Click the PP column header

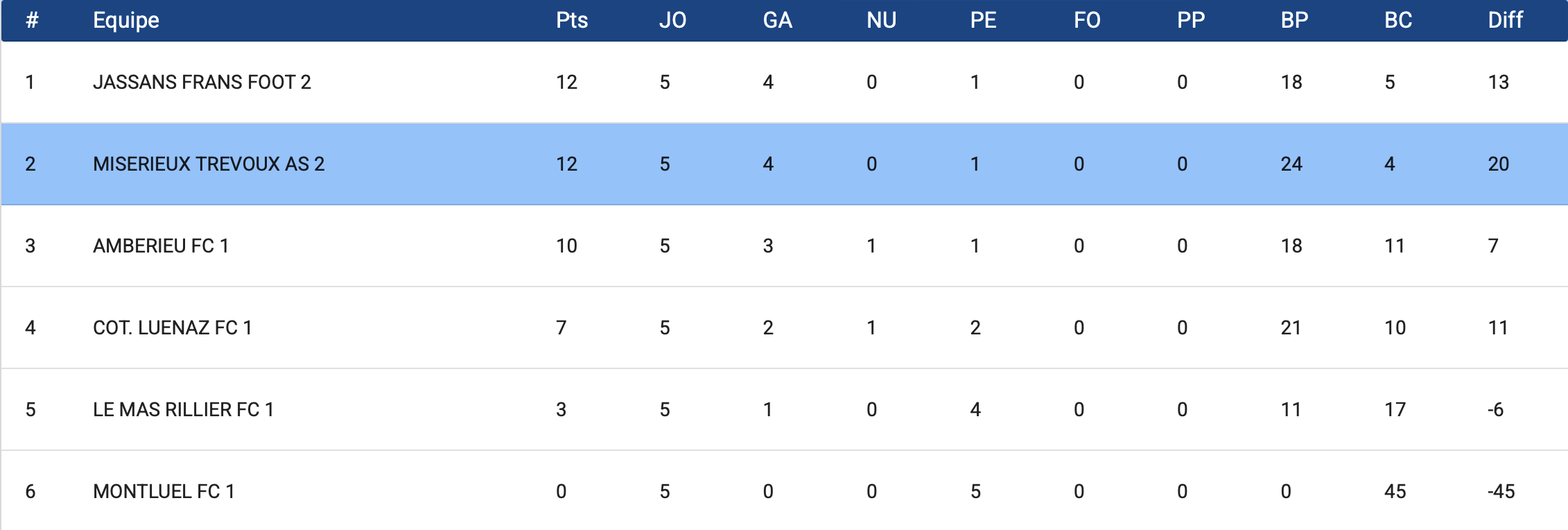(x=1191, y=20)
